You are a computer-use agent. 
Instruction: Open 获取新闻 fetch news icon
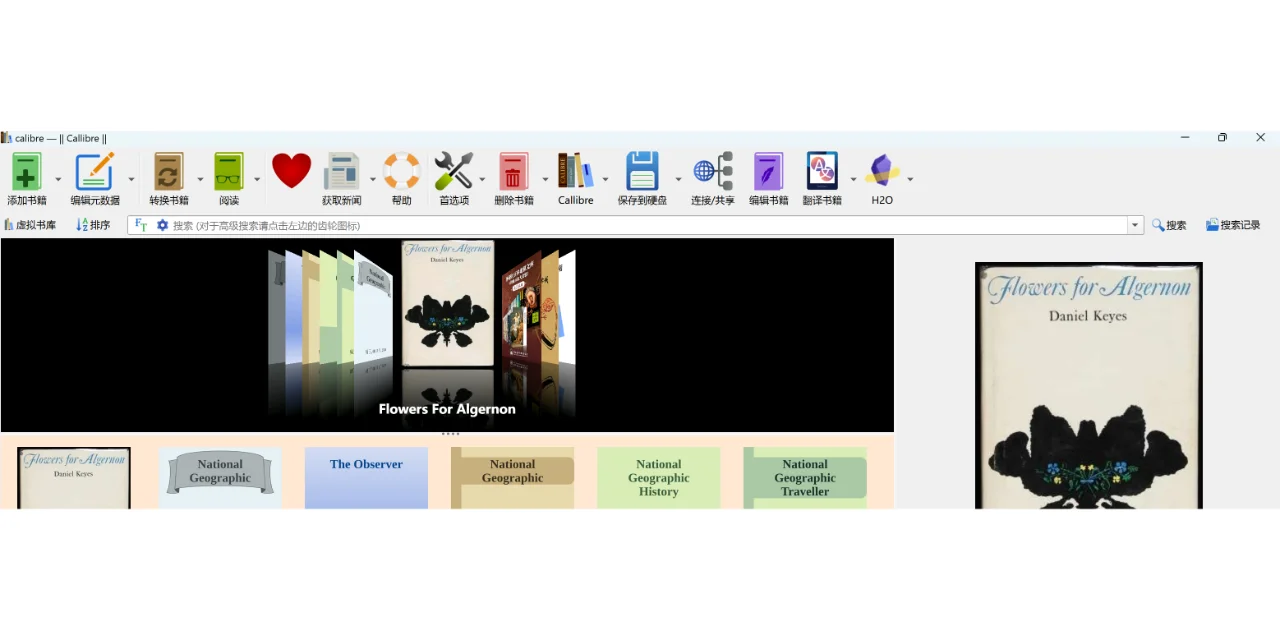pyautogui.click(x=341, y=172)
